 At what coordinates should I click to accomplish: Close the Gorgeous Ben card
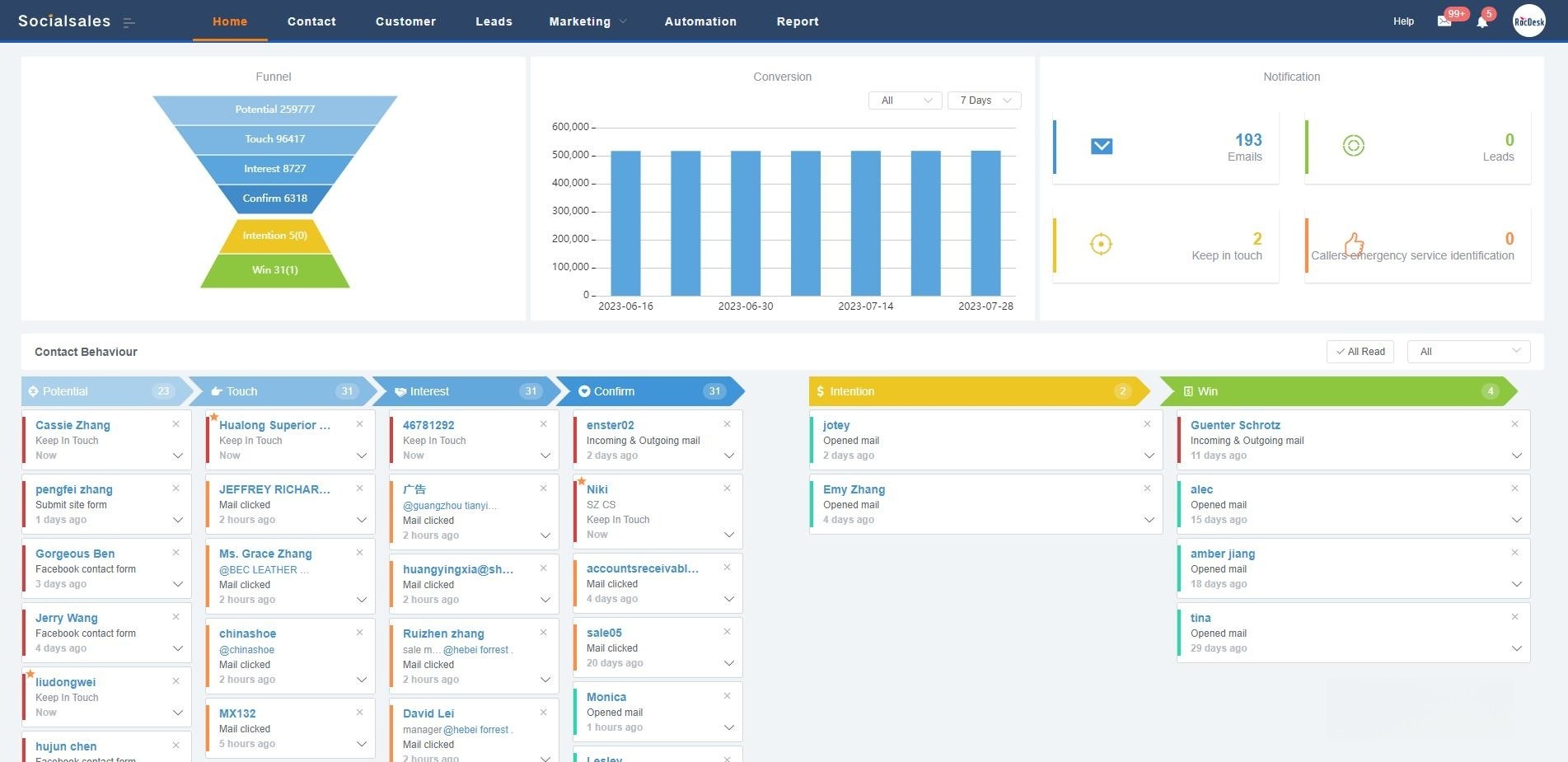point(176,553)
